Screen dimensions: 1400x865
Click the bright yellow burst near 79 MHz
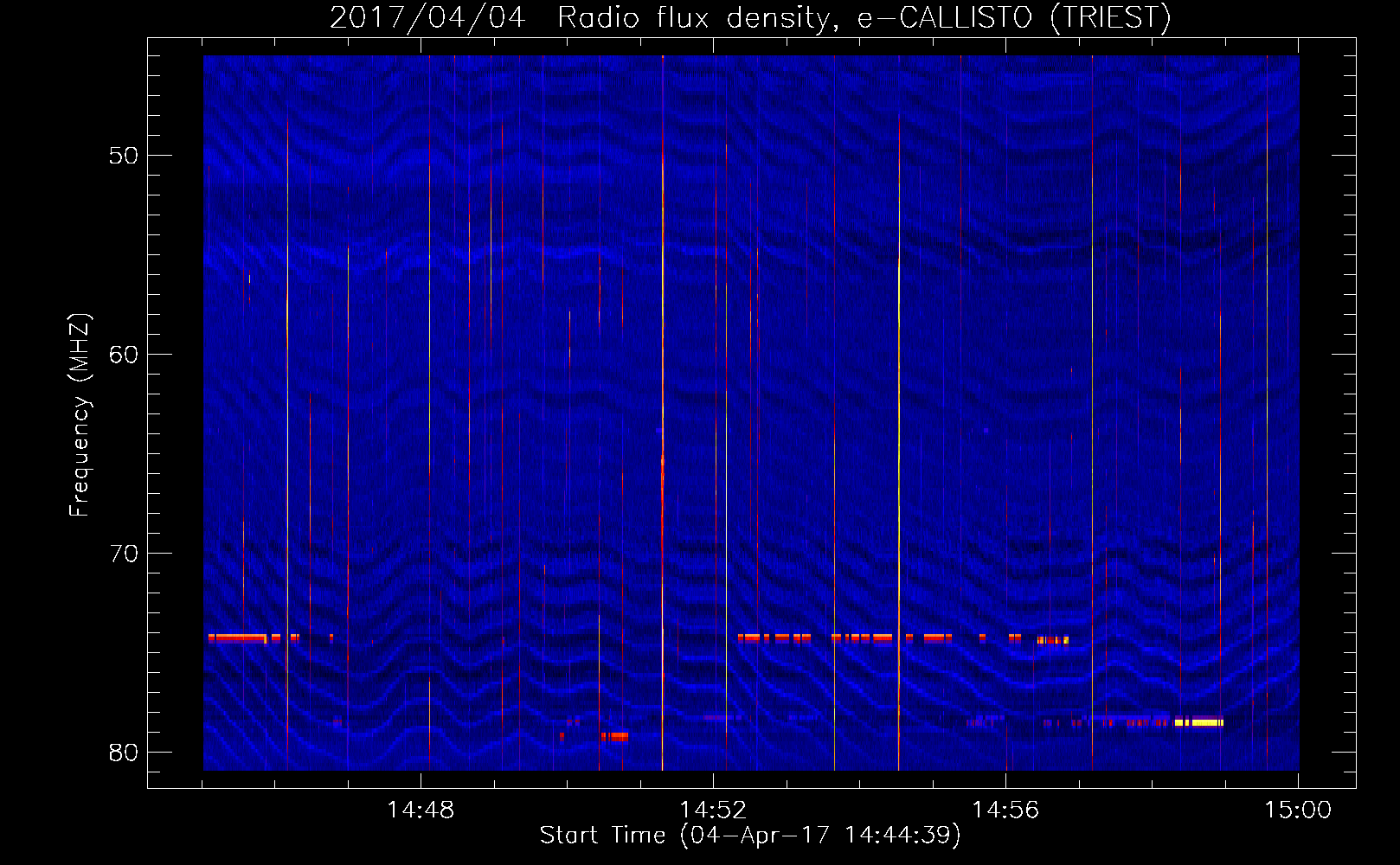pyautogui.click(x=1198, y=722)
